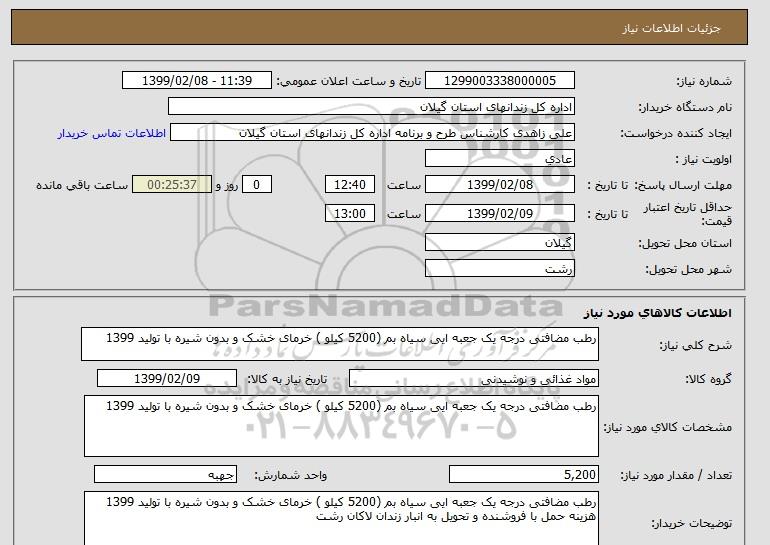The height and width of the screenshot is (545, 770).
Task: Click the label نام دستگاه خریدار
Action: coord(685,107)
